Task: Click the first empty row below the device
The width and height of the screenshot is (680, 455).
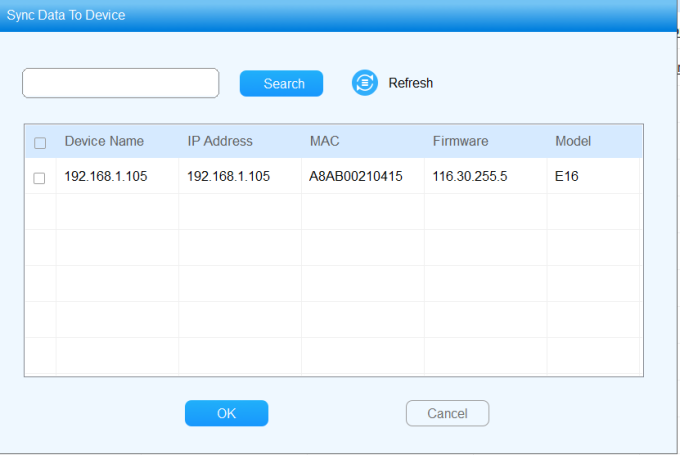Action: click(x=333, y=212)
